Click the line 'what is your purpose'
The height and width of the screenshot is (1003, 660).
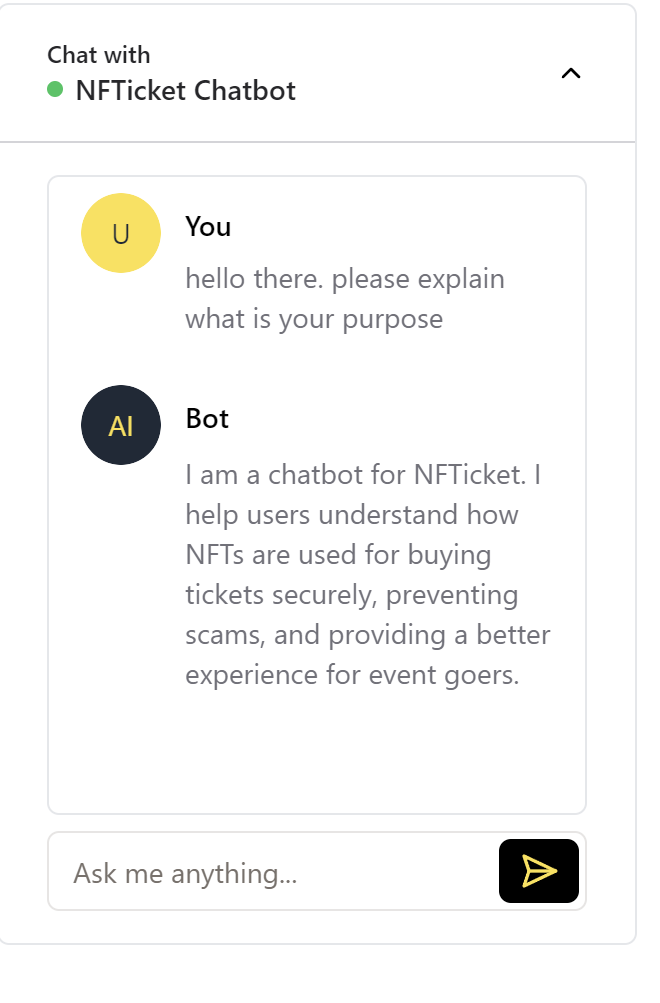[313, 319]
